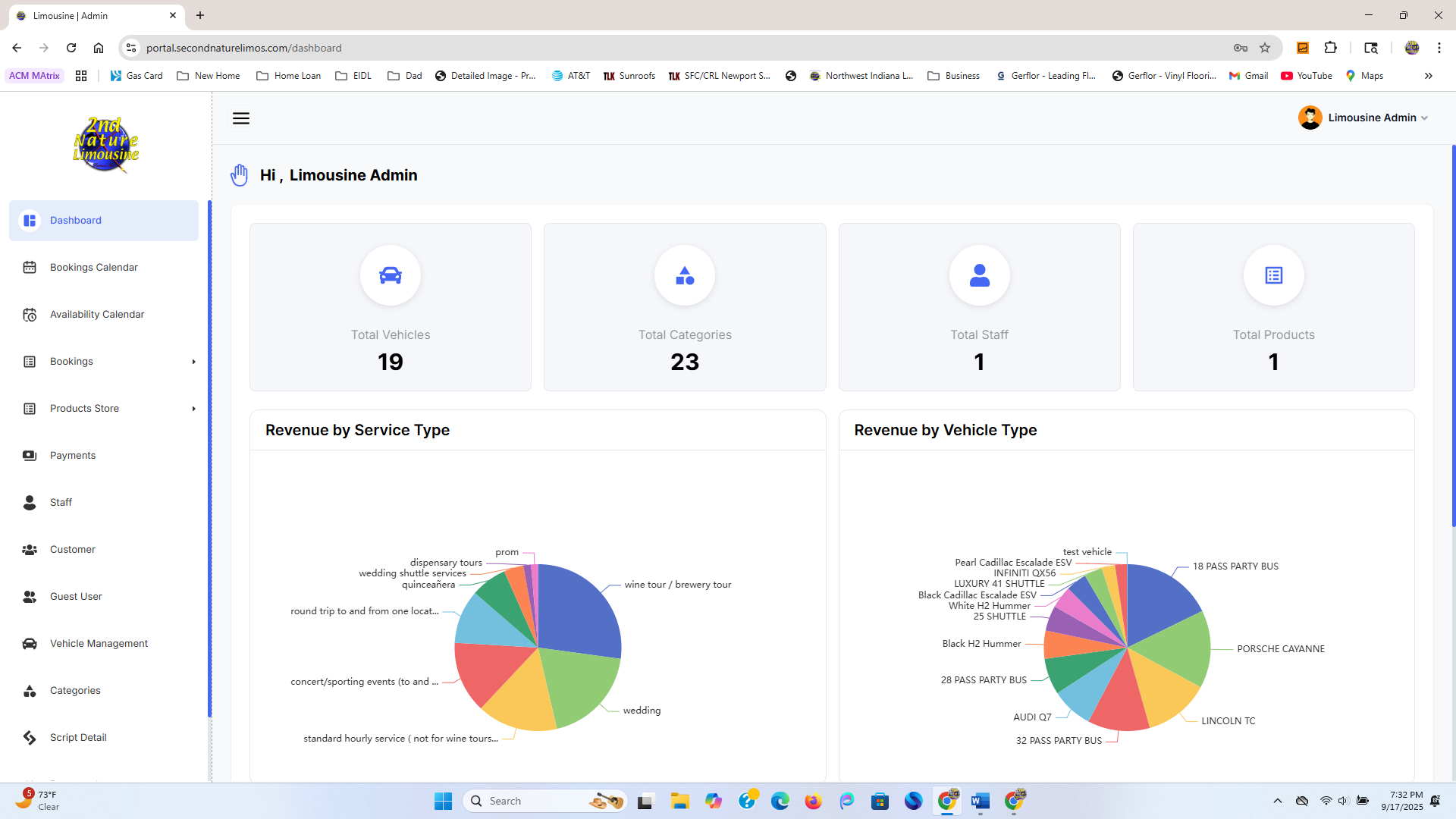The image size is (1456, 819).
Task: Click the Payments icon in sidebar
Action: [x=30, y=456]
